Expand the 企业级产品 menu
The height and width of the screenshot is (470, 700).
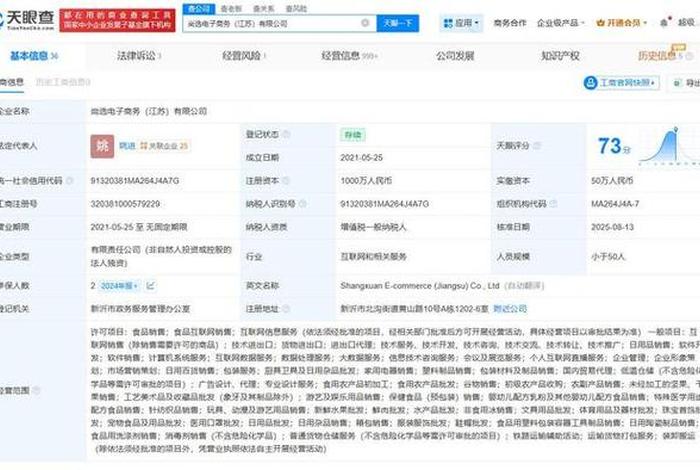pyautogui.click(x=560, y=23)
